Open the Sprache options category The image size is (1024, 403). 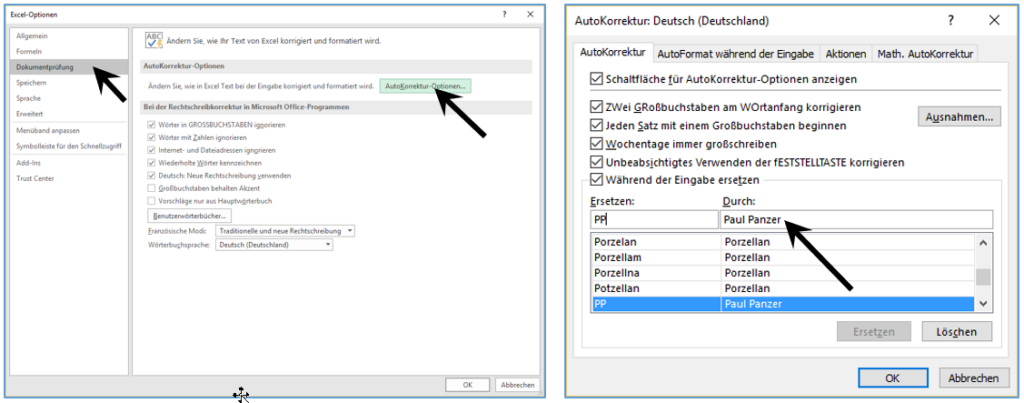29,99
